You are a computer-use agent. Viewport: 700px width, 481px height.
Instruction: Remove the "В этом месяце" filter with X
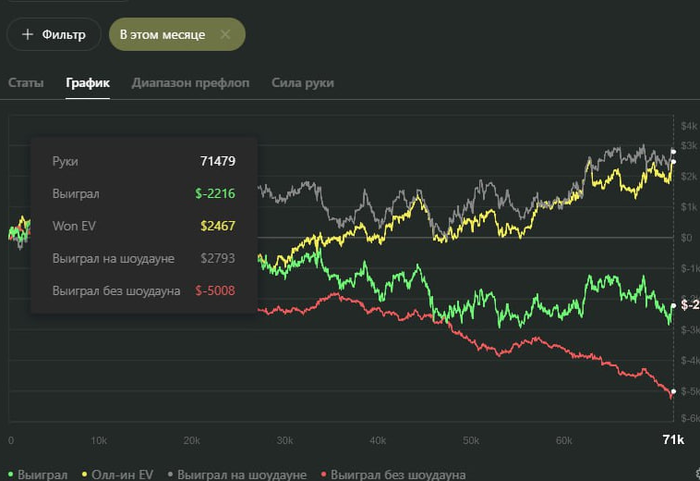226,34
